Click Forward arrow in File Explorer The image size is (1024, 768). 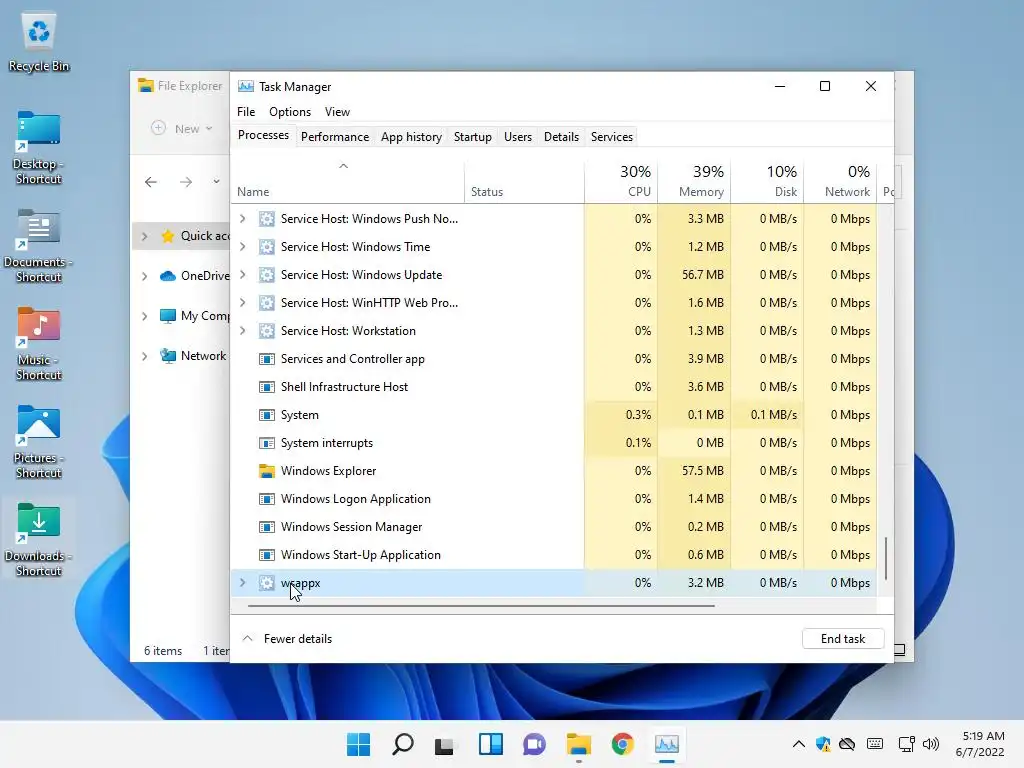186,182
